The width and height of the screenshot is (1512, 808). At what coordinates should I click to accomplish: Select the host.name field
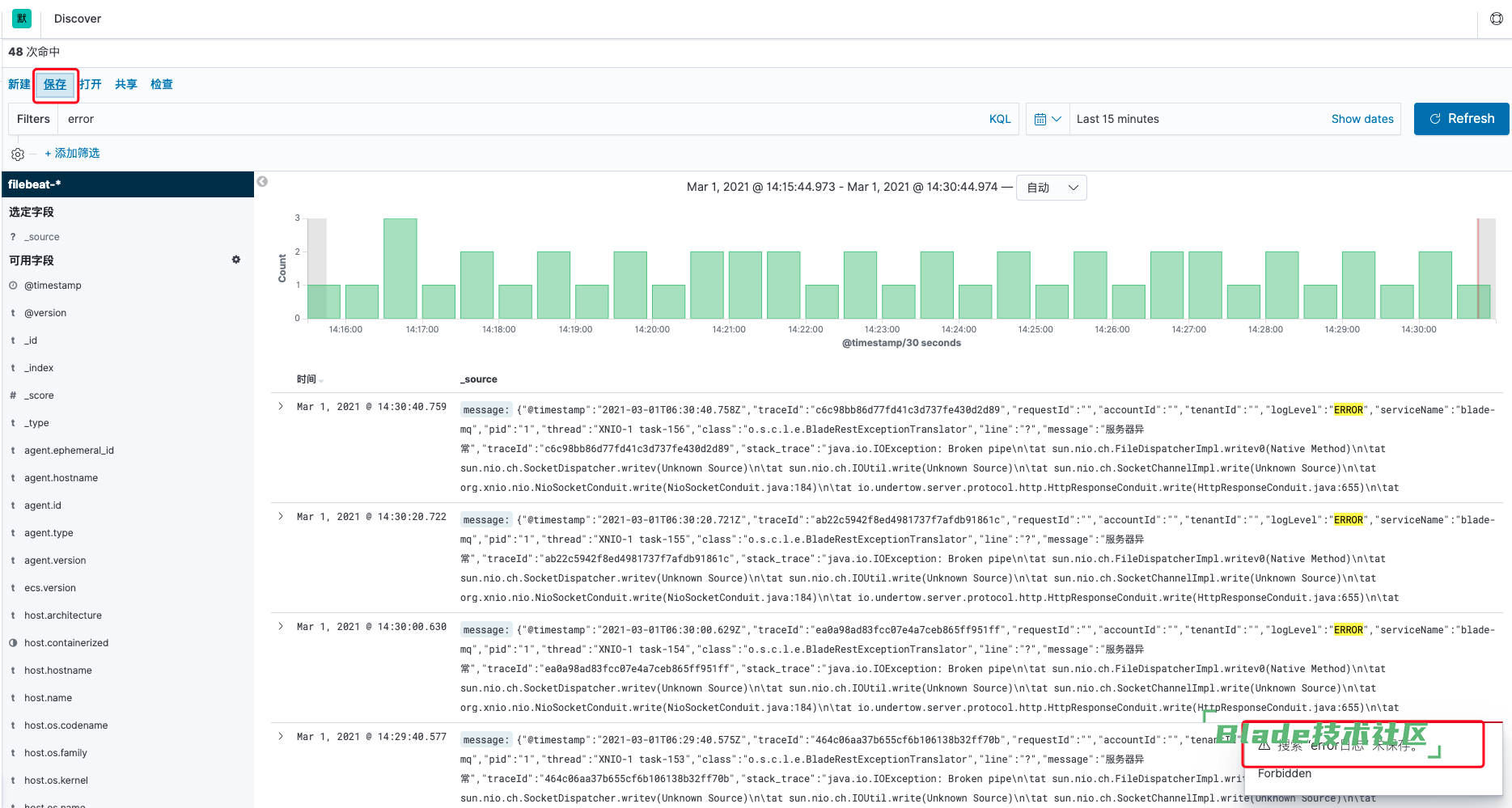[48, 698]
